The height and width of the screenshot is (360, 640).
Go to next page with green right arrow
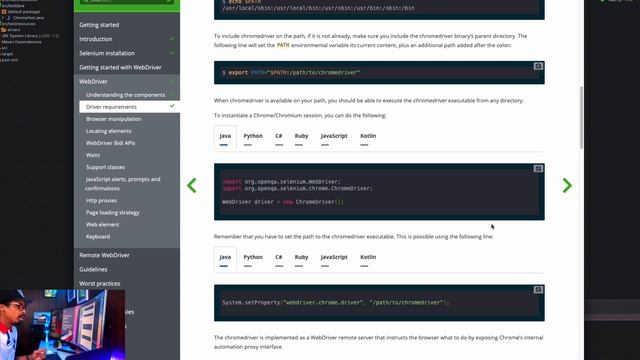567,185
